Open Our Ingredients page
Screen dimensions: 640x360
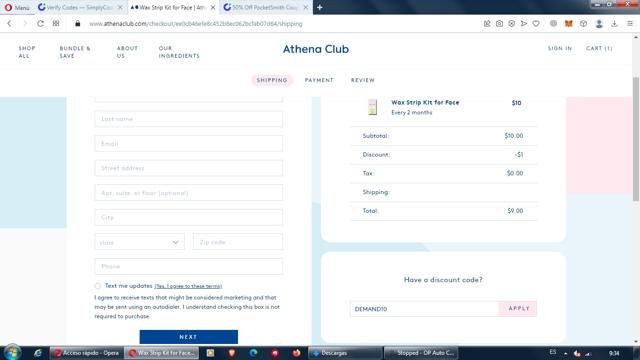[179, 52]
